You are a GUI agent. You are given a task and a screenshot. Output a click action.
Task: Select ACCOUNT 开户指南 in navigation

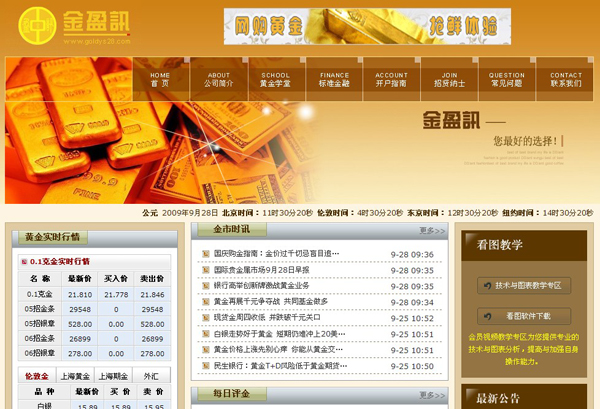coord(392,79)
